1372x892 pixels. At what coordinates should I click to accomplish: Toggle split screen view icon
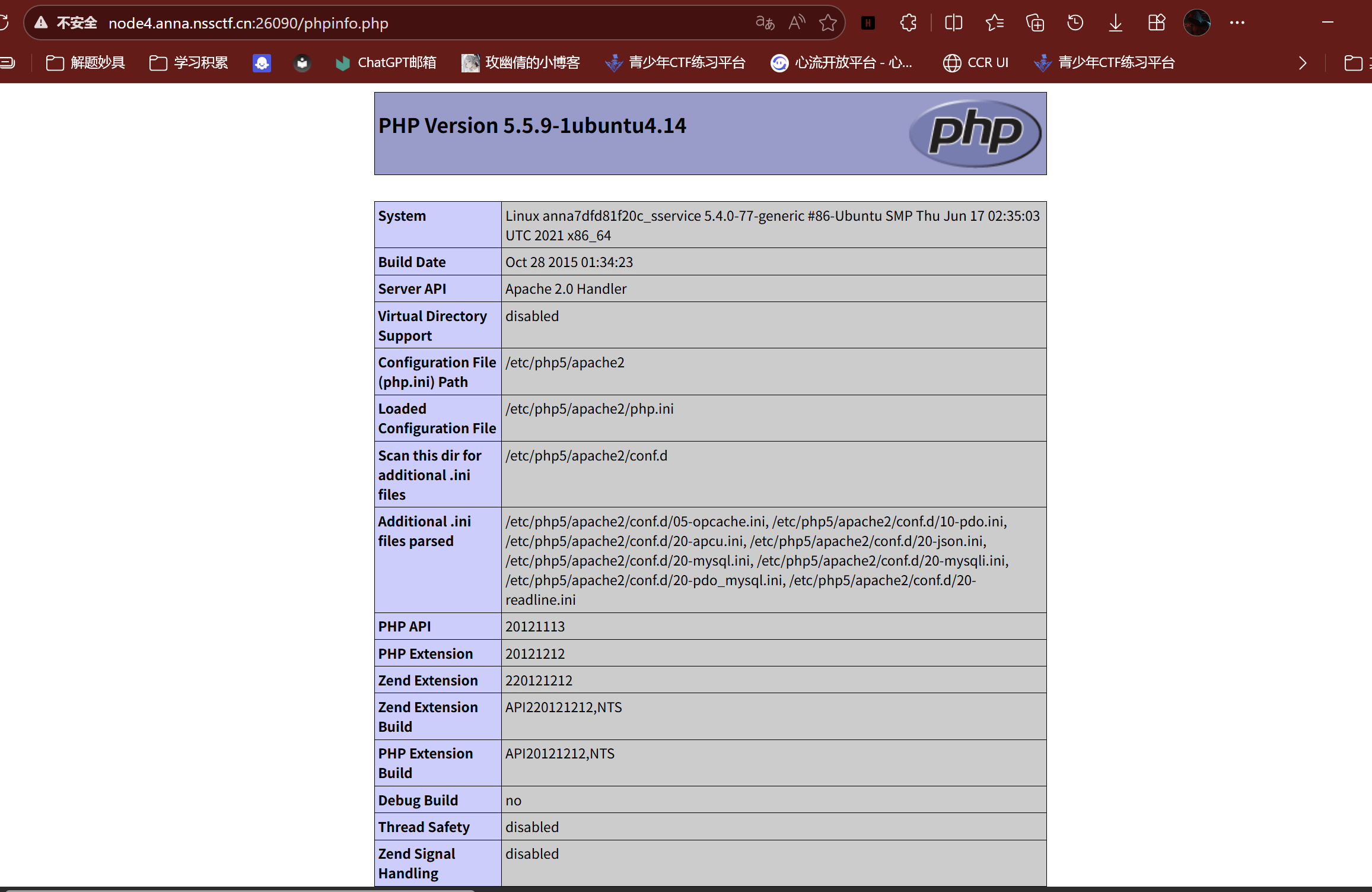coord(953,23)
